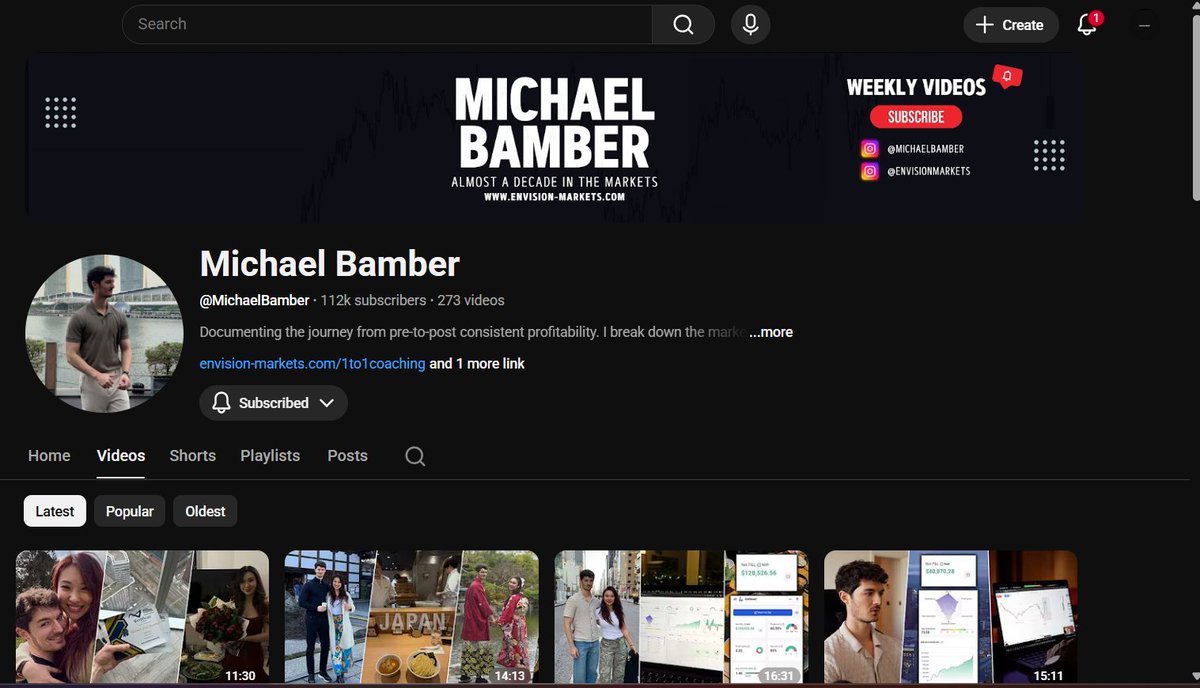1200x688 pixels.
Task: Click the search magnifier button
Action: click(x=683, y=24)
